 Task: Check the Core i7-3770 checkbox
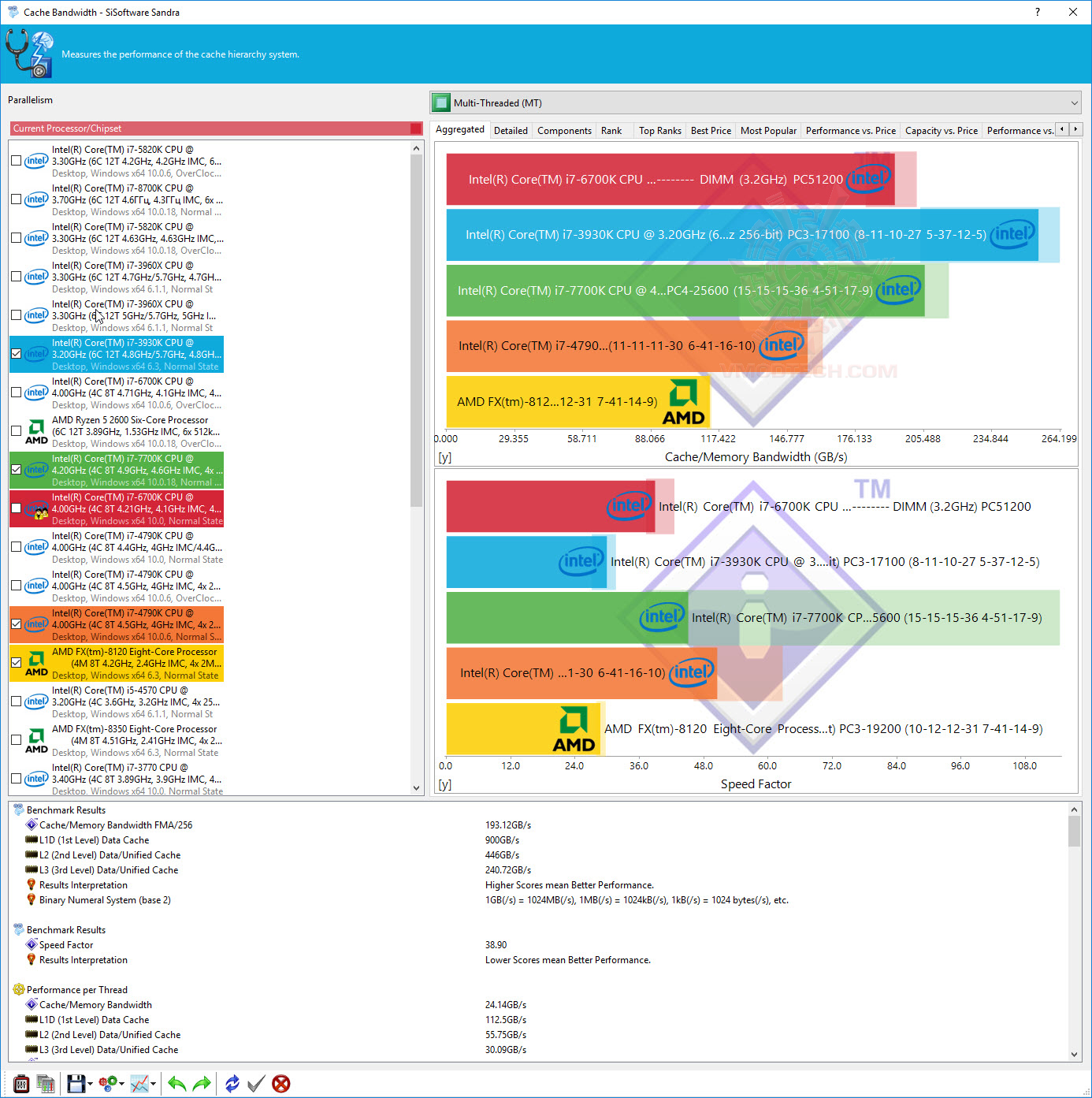tap(16, 779)
